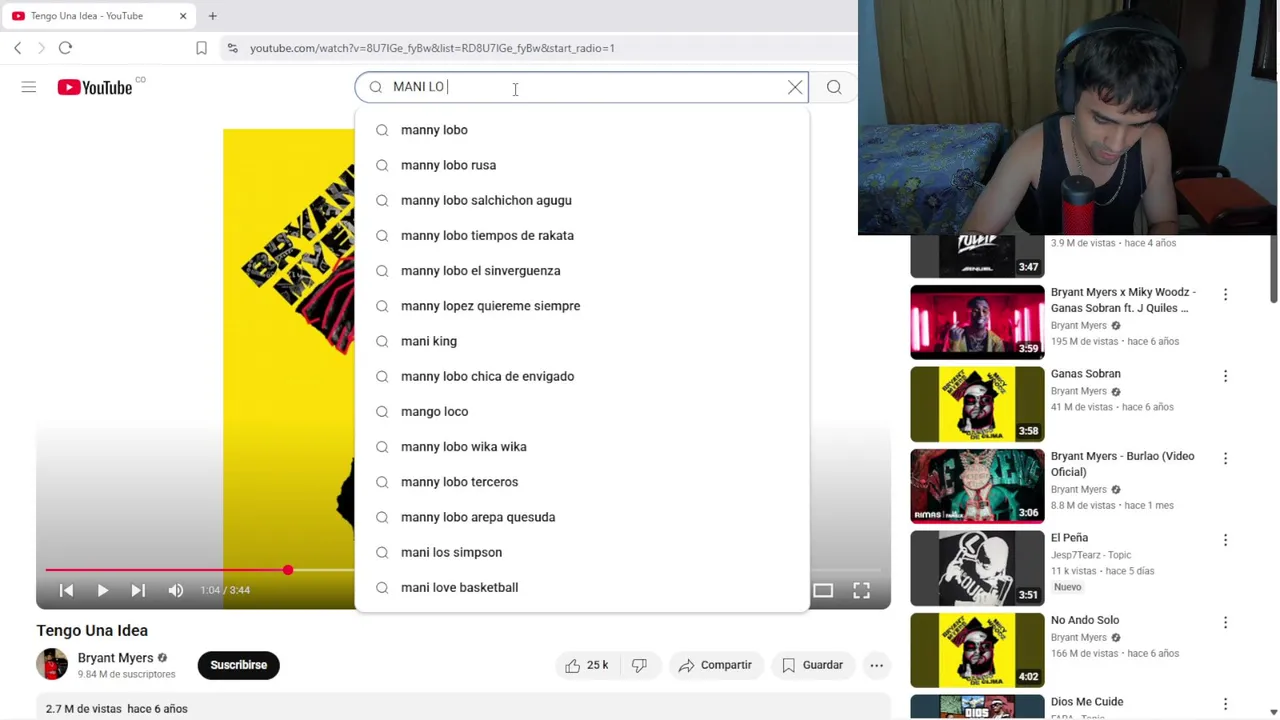Choose suggestion "manny lobo rusa"
Screen dimensions: 1280x720
582,165
